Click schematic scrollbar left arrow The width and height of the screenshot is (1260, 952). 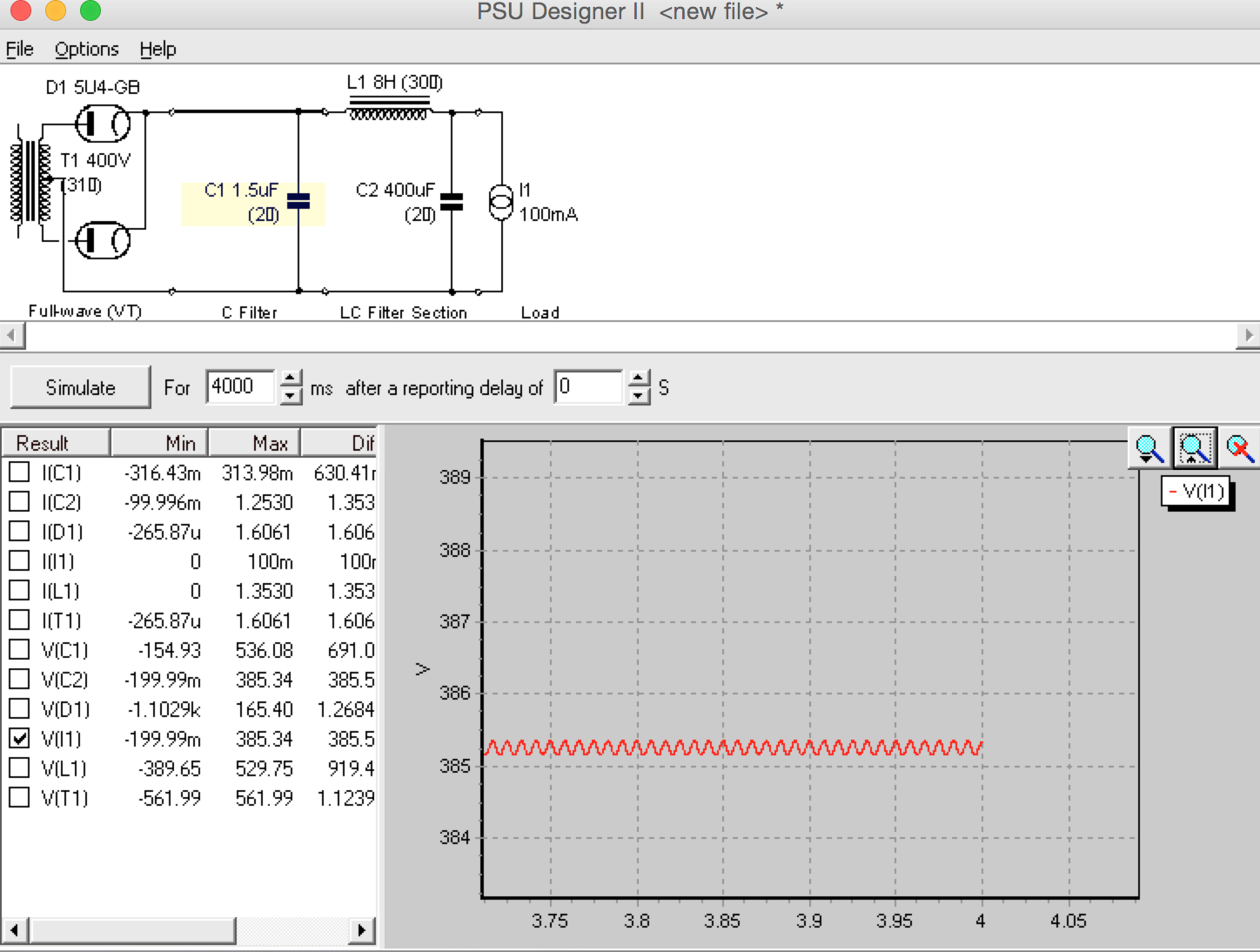point(11,335)
